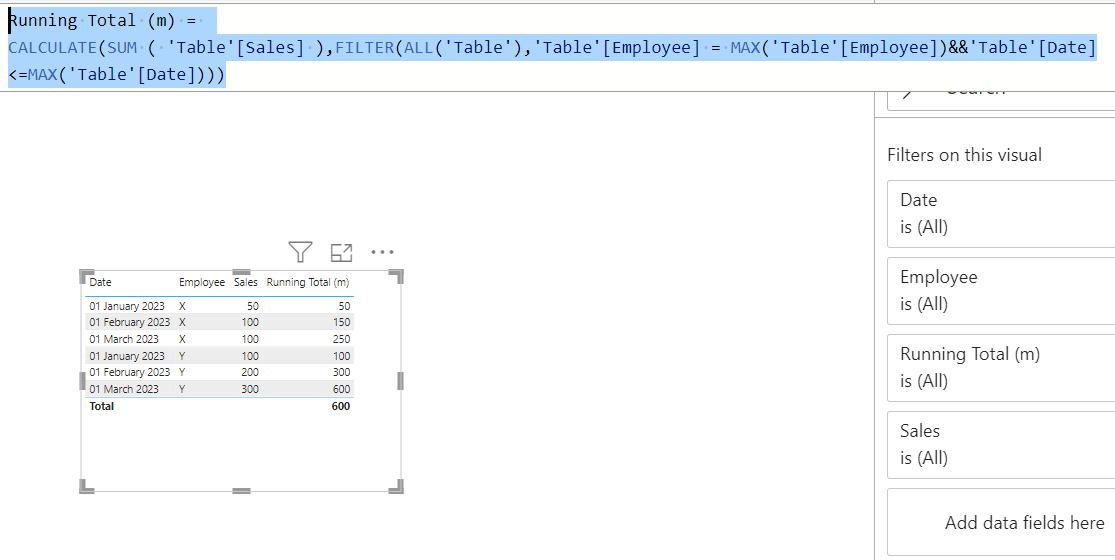Click the bottom-right corner handle of visual
The height and width of the screenshot is (560, 1115).
[397, 487]
